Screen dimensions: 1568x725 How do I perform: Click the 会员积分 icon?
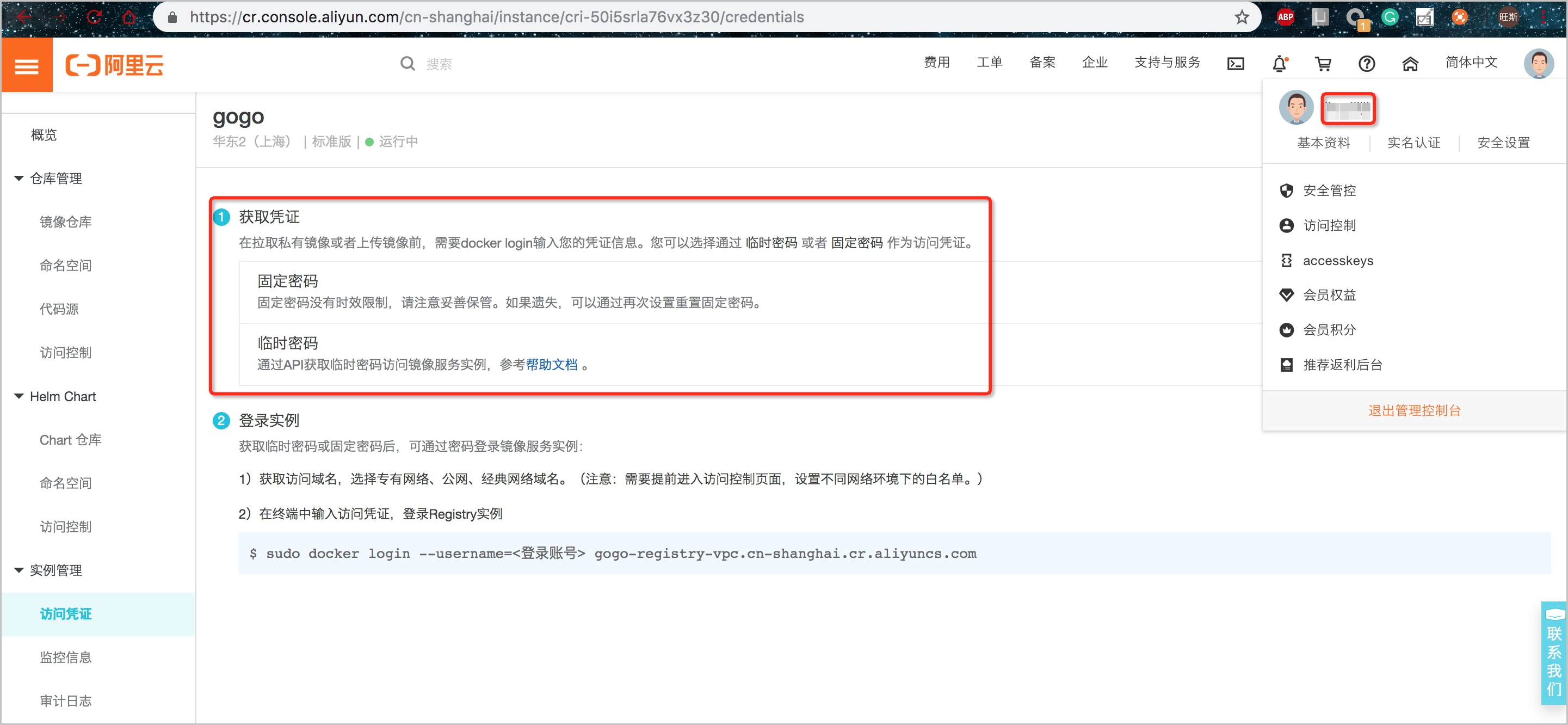[x=1286, y=330]
